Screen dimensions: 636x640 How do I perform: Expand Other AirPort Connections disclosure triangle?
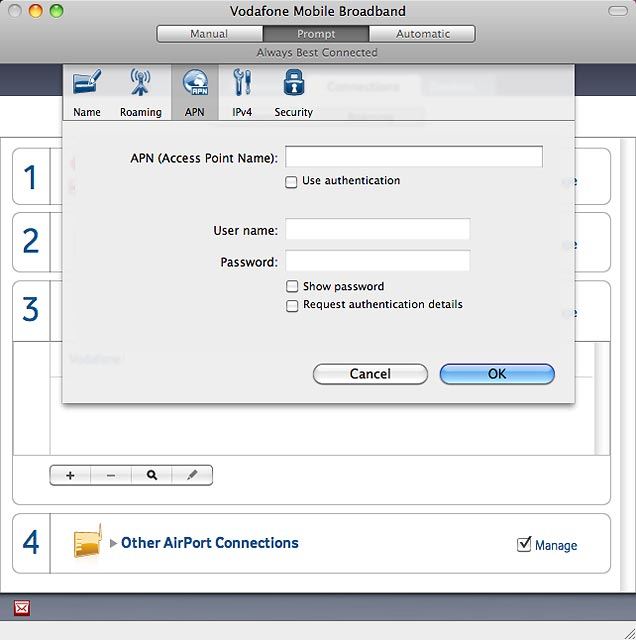pos(113,543)
